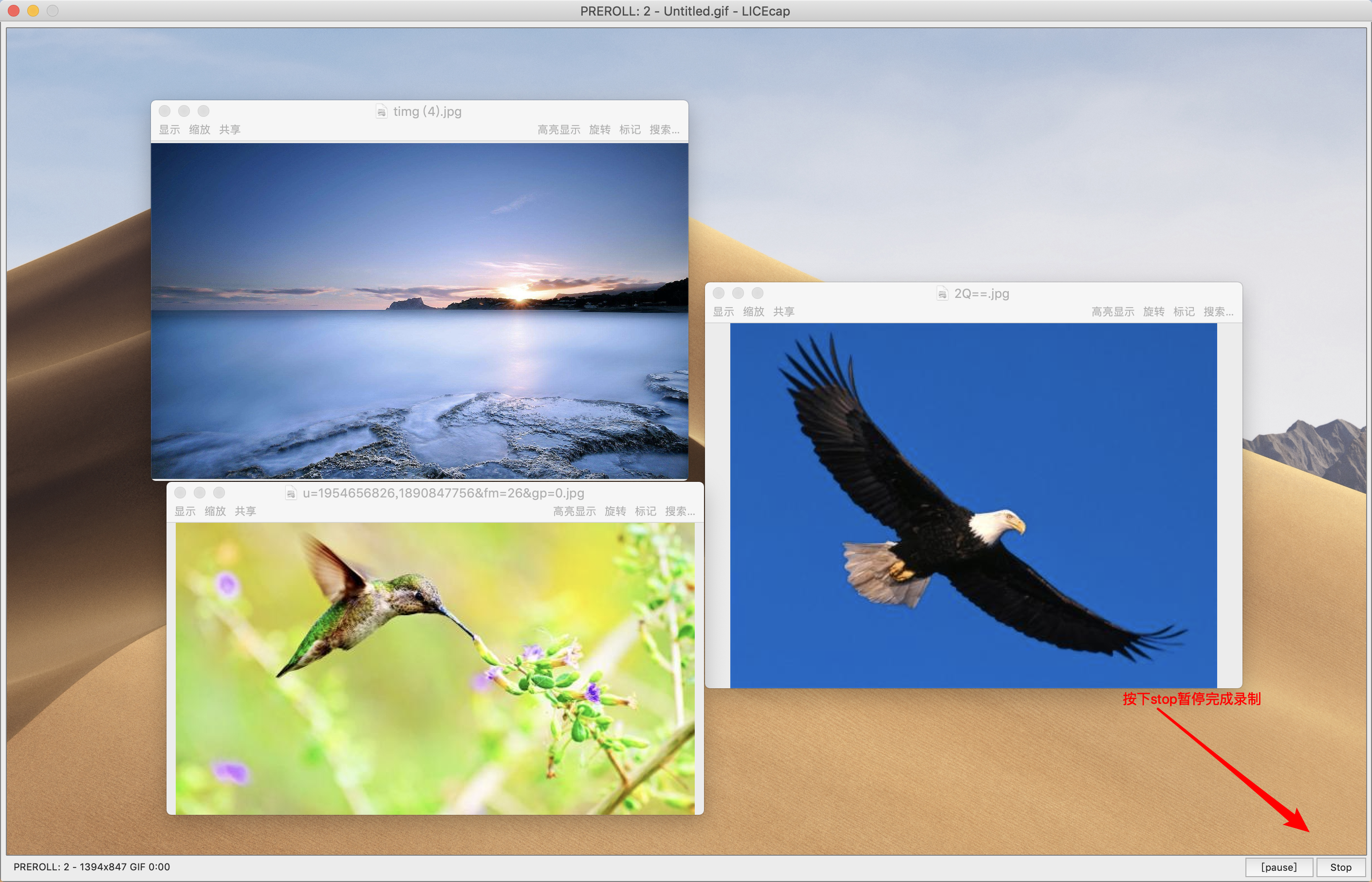
Task: Click the u=1954656826,1890847756&fm=26&gp=0.jpg title
Action: [444, 493]
